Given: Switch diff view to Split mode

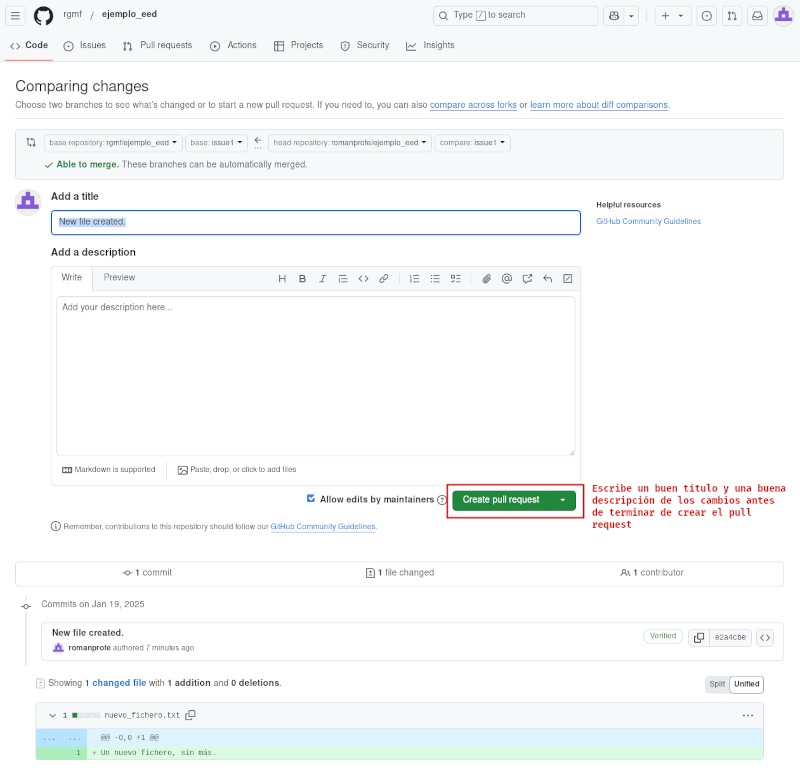Looking at the screenshot, I should tap(716, 684).
